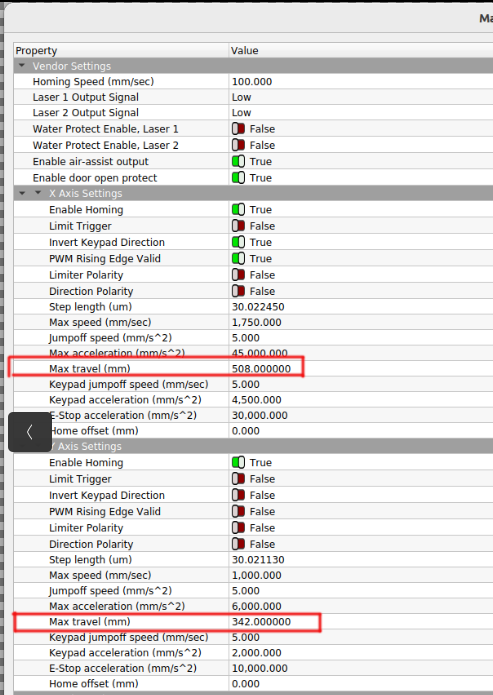493x695 pixels.
Task: Click the back arrow chevron button
Action: 30,432
